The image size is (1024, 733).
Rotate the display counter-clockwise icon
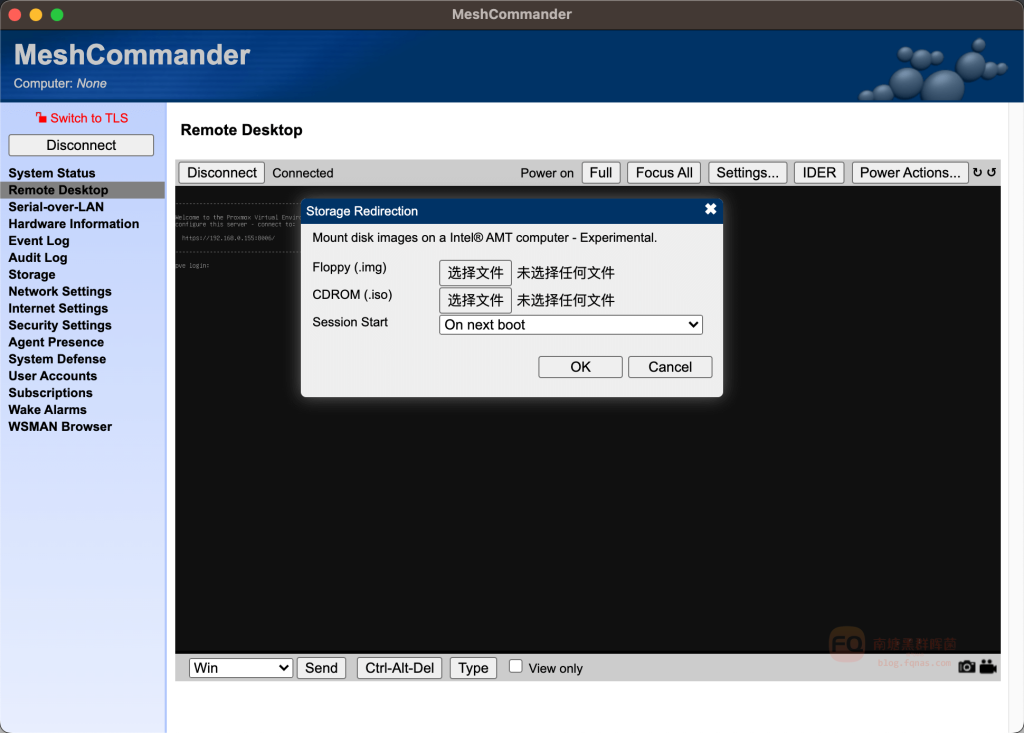[x=992, y=173]
